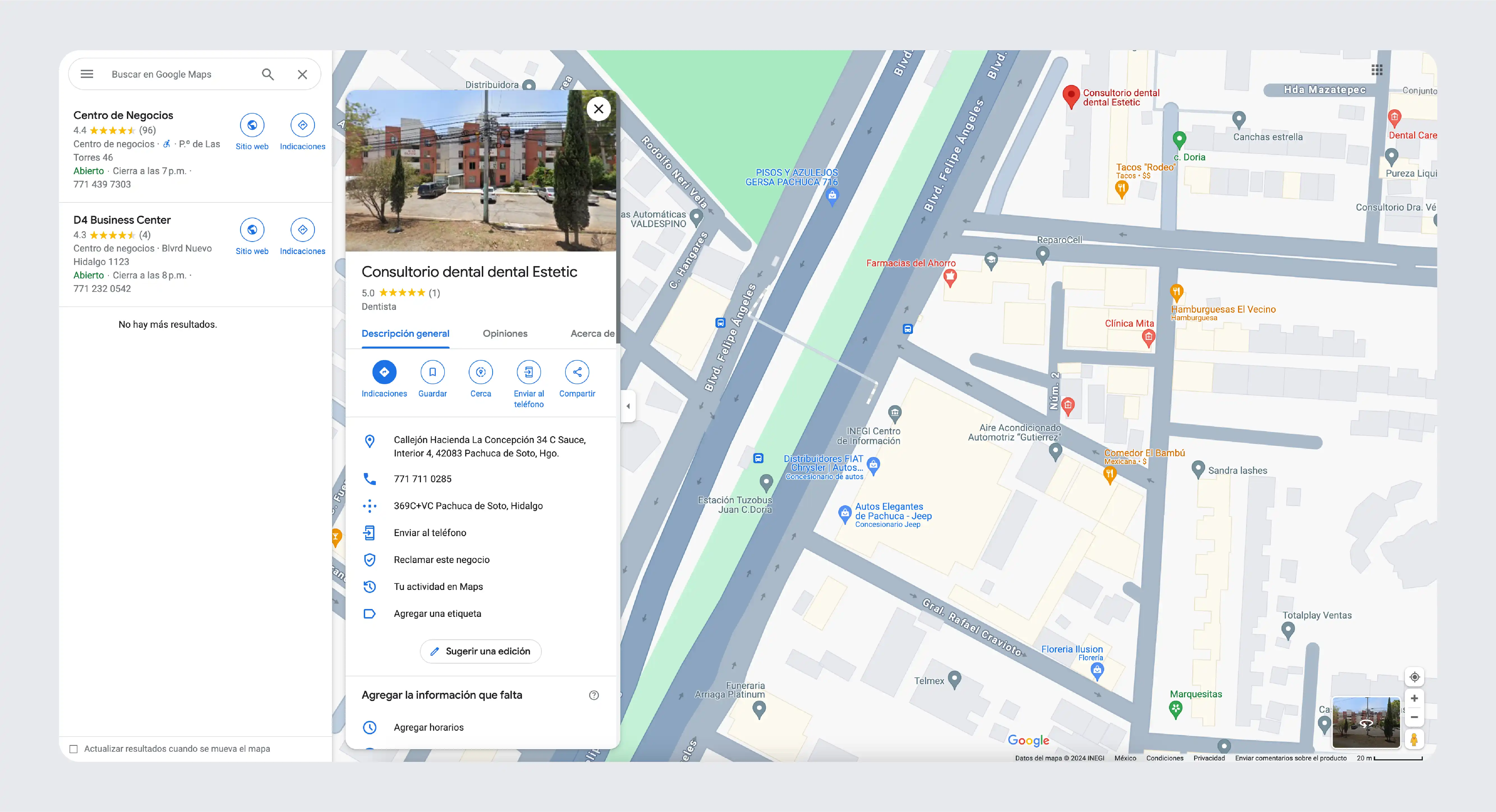The image size is (1496, 812).
Task: Click Totalplay Ventas marker
Action: coord(1288,630)
